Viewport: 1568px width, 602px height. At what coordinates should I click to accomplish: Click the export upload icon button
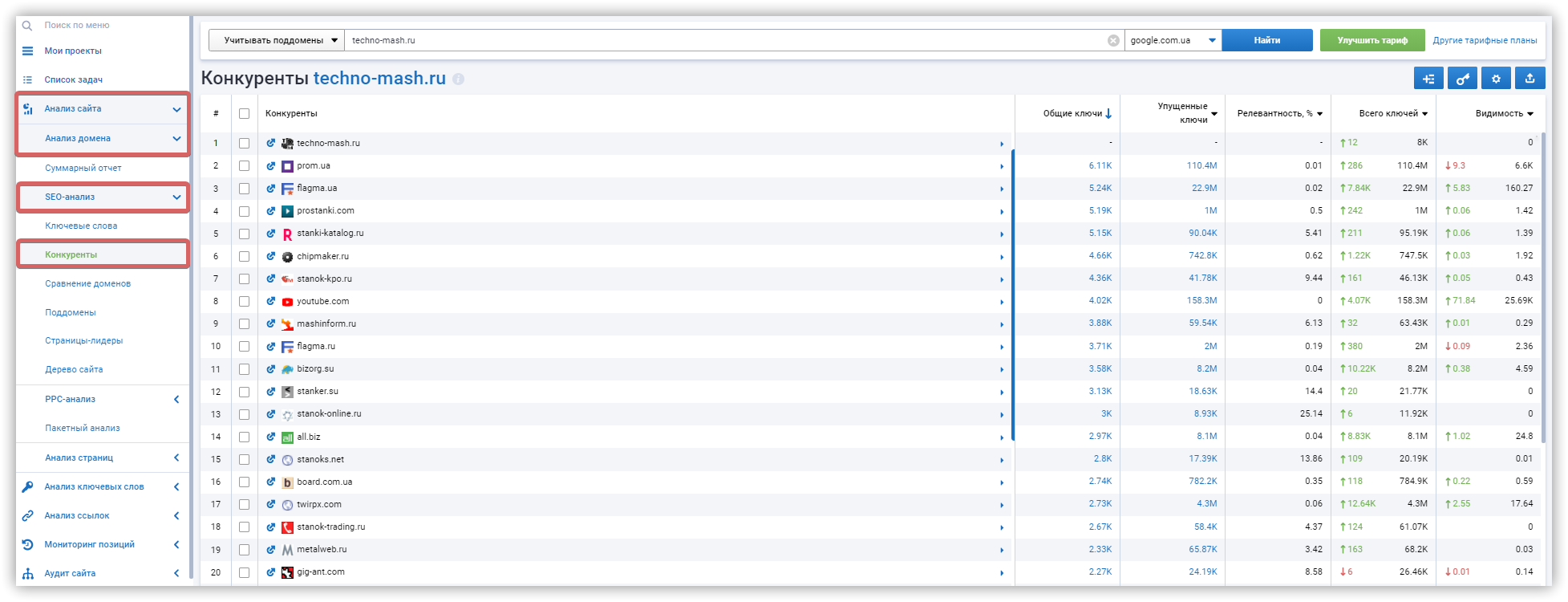pos(1530,79)
